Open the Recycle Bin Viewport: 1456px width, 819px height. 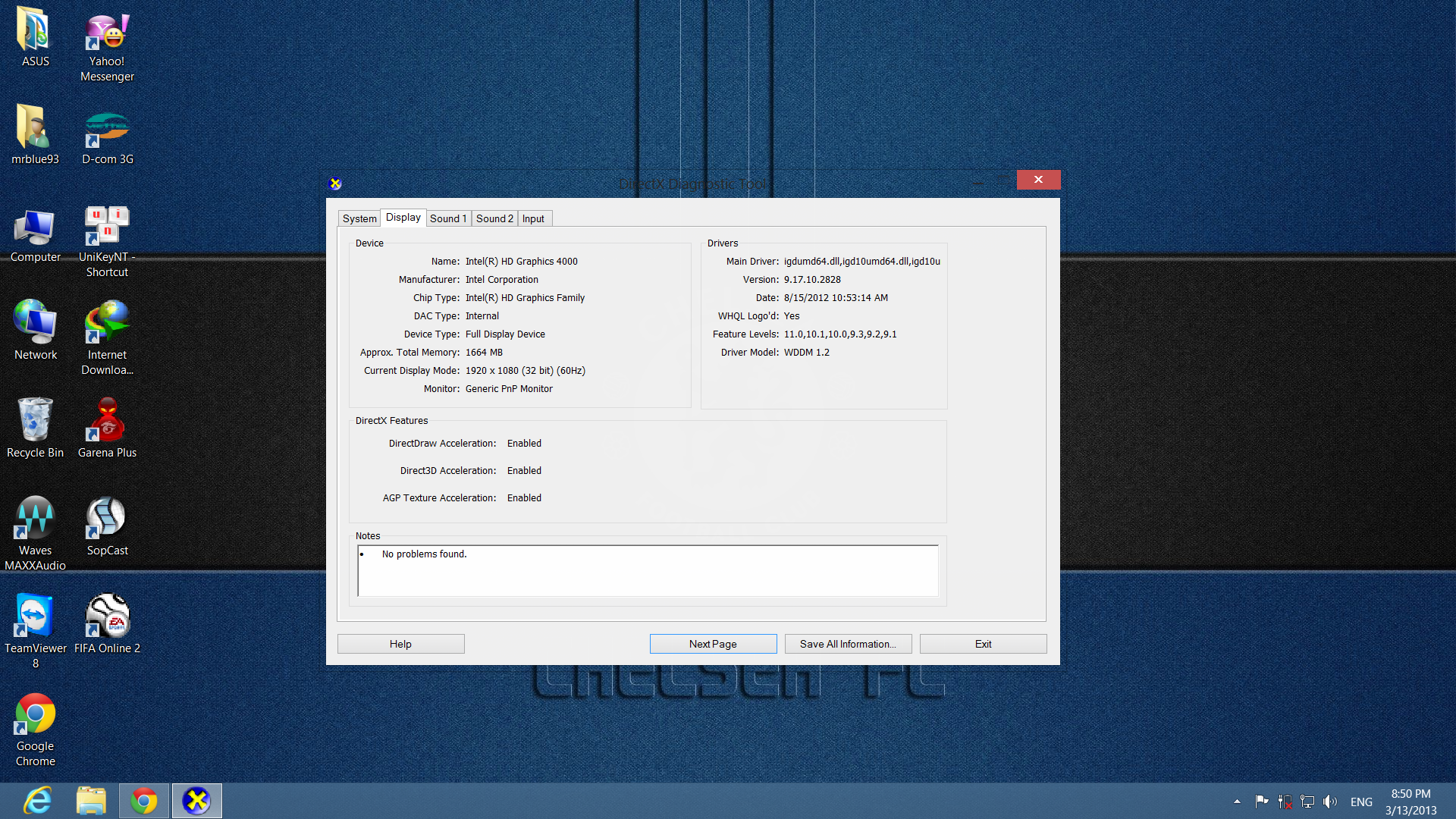(35, 428)
